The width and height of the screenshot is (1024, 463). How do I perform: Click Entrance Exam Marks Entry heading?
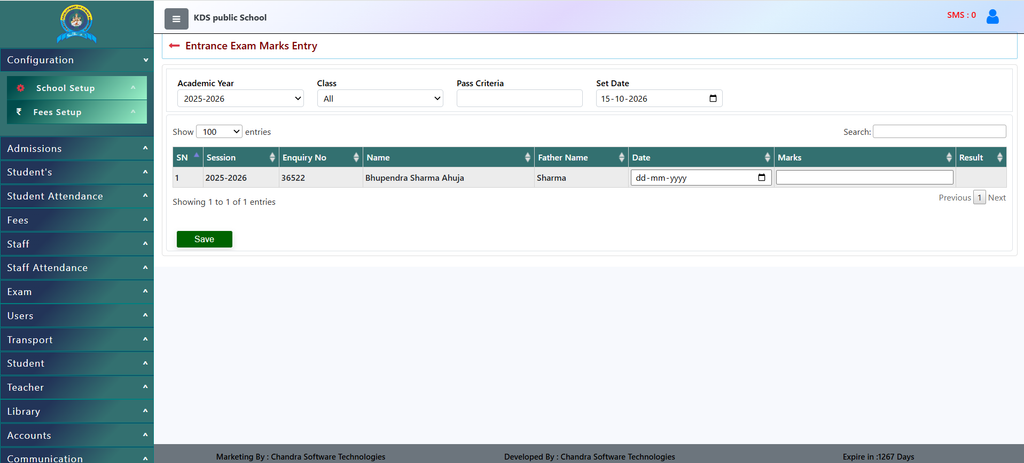[251, 46]
